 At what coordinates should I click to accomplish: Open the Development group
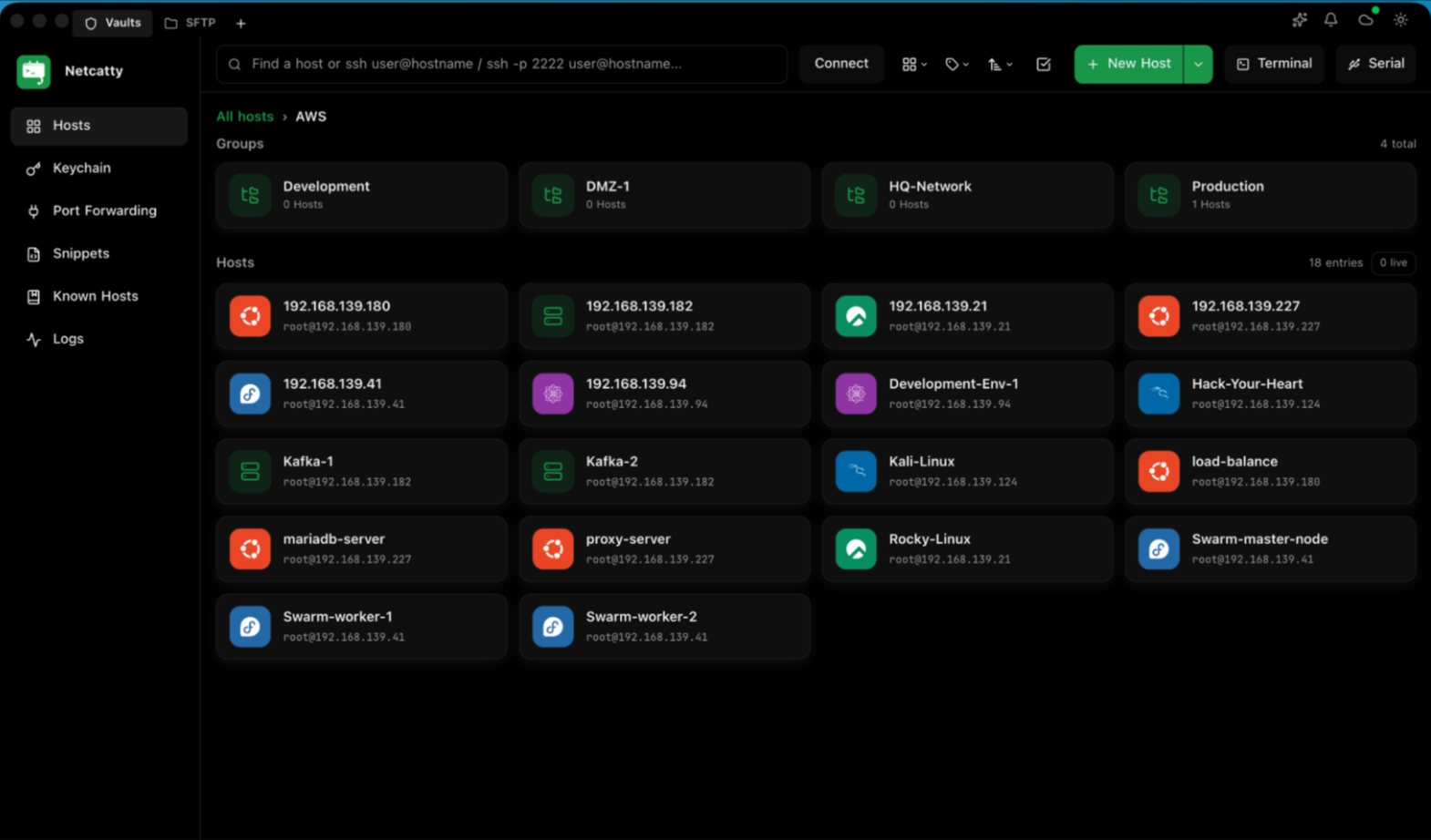pyautogui.click(x=362, y=195)
